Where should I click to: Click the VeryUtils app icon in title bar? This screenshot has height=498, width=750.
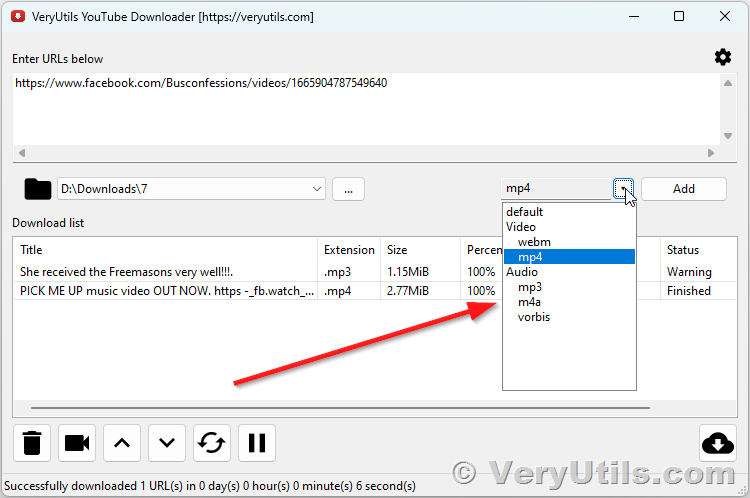point(18,17)
